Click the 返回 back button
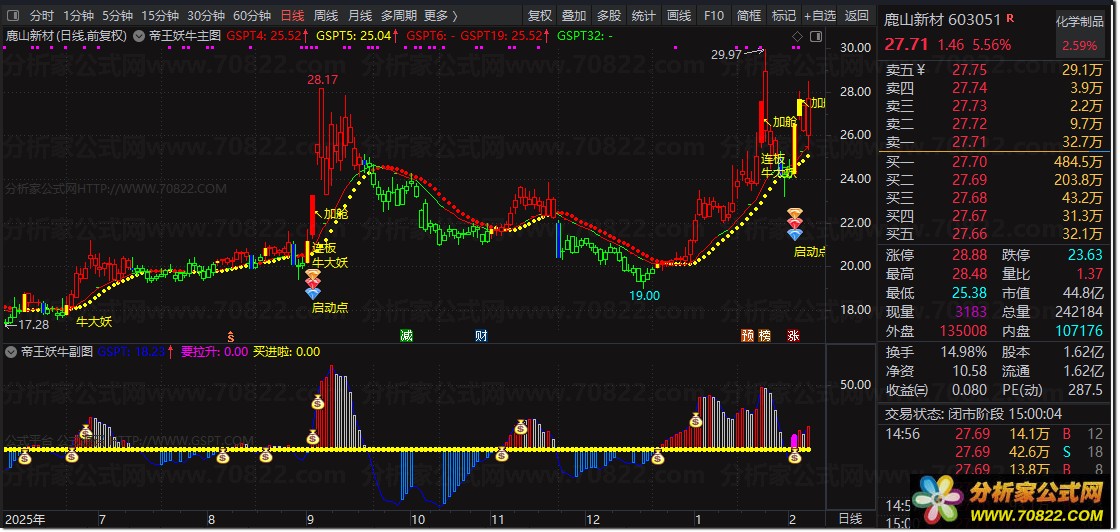 [x=857, y=16]
